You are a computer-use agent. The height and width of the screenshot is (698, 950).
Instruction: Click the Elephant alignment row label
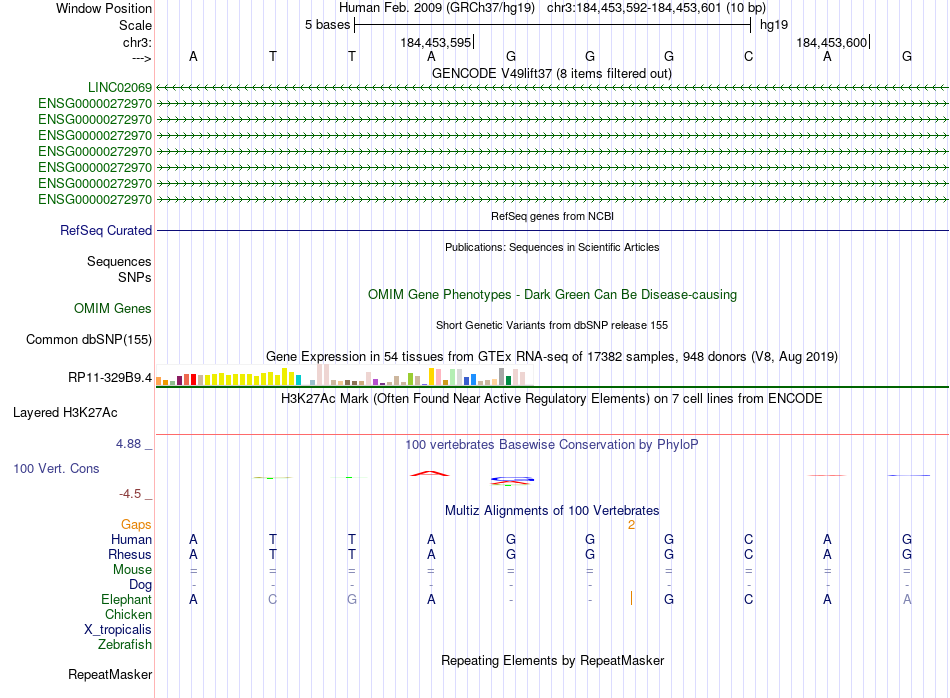[126, 599]
